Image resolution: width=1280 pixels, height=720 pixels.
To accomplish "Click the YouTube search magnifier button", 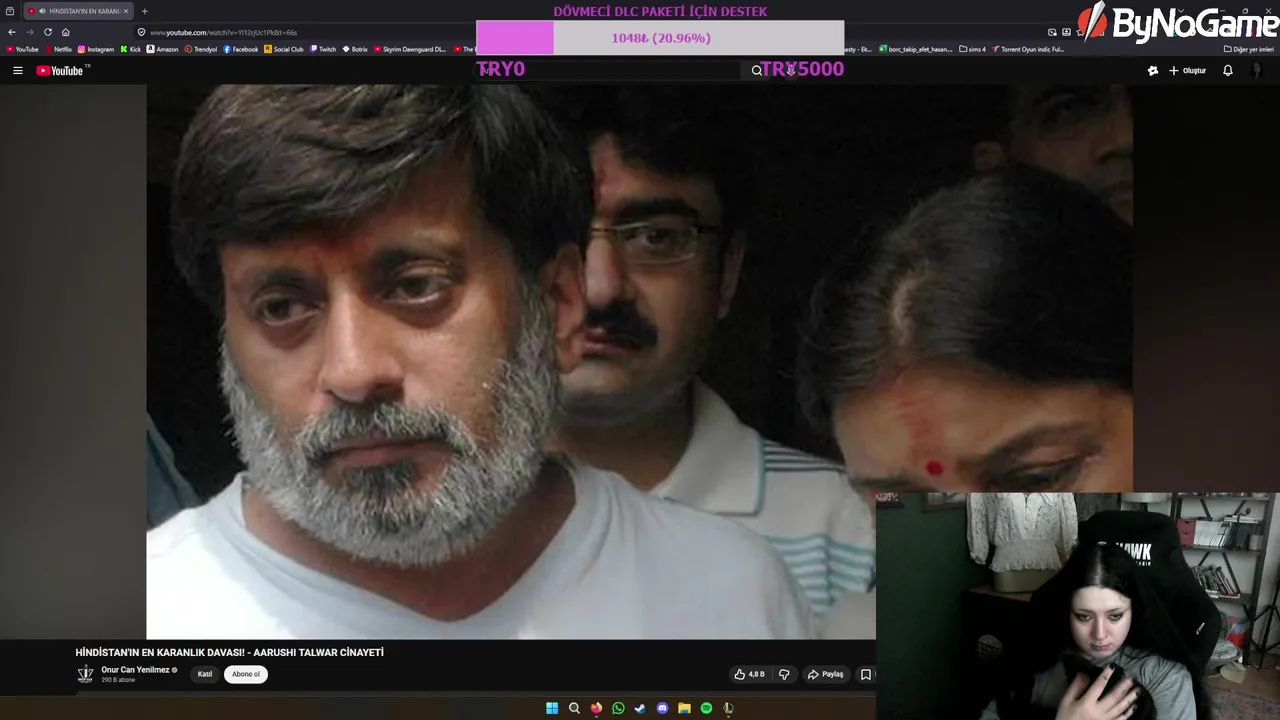I will 757,70.
